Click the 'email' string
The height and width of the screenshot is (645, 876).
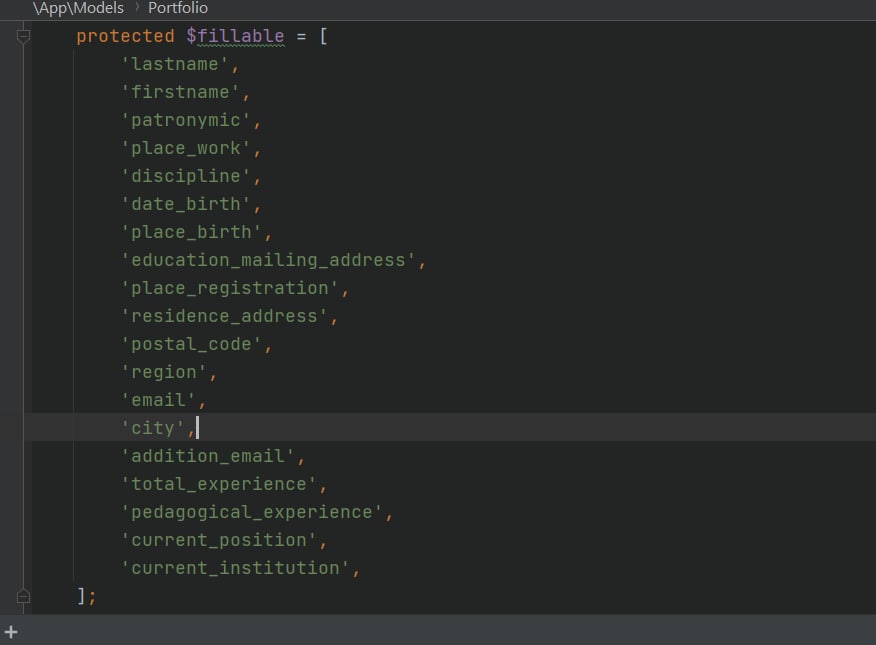click(x=158, y=400)
